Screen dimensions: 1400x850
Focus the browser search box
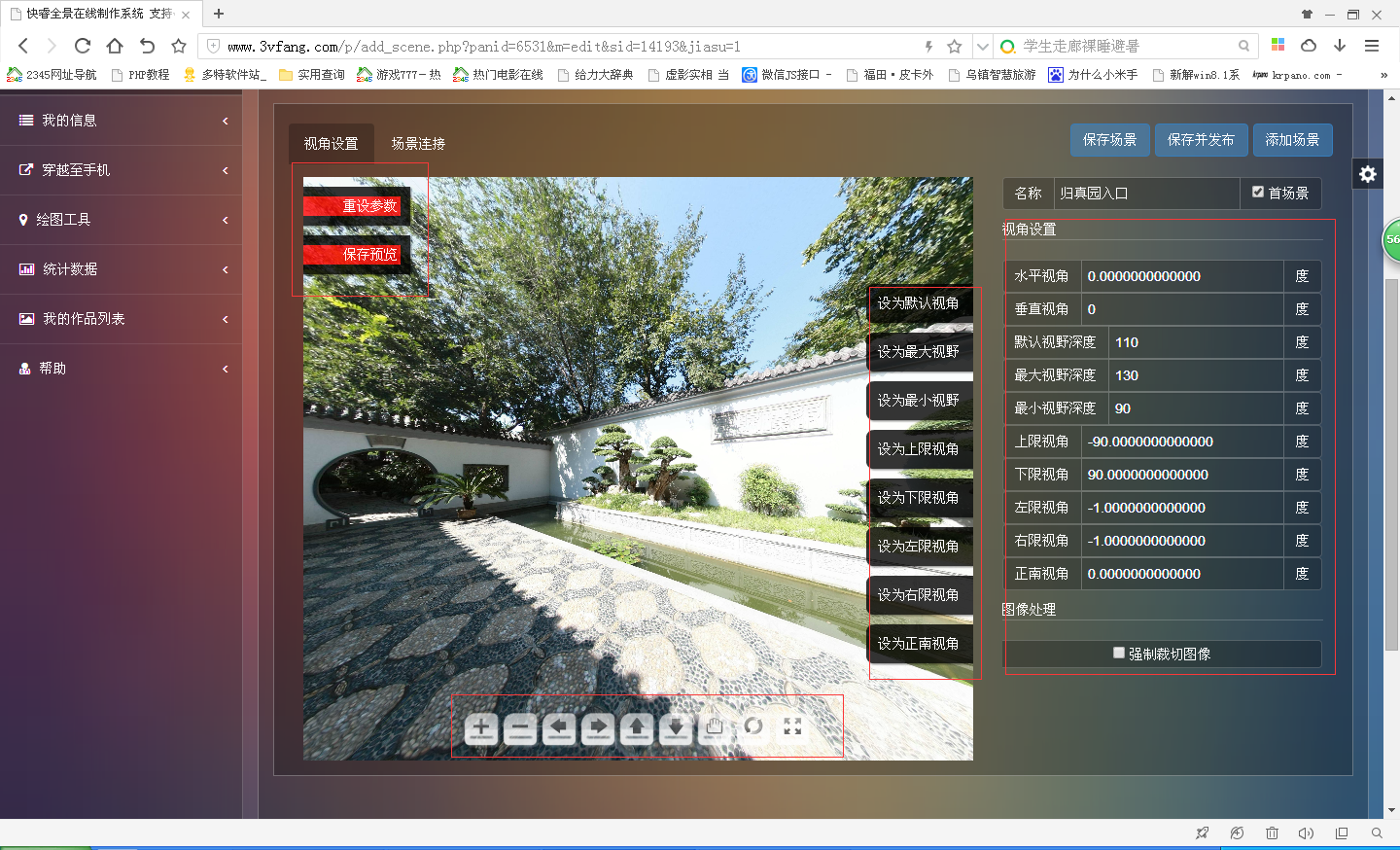pos(1128,46)
